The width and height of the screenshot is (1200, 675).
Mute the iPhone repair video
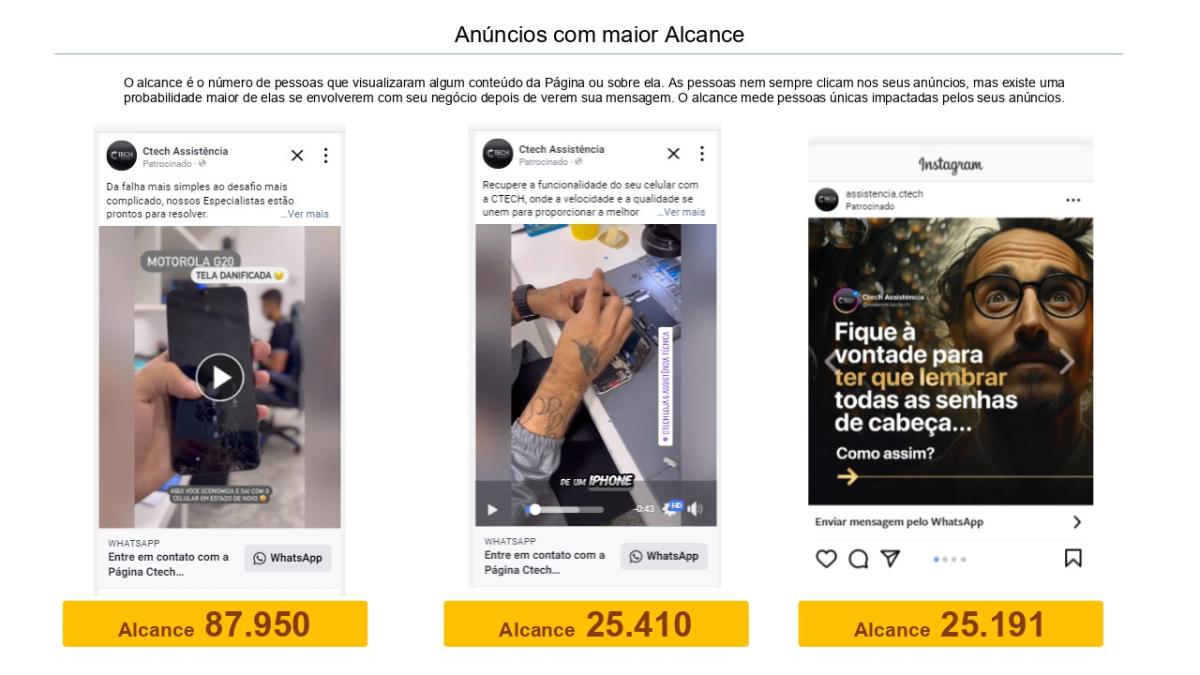(696, 509)
